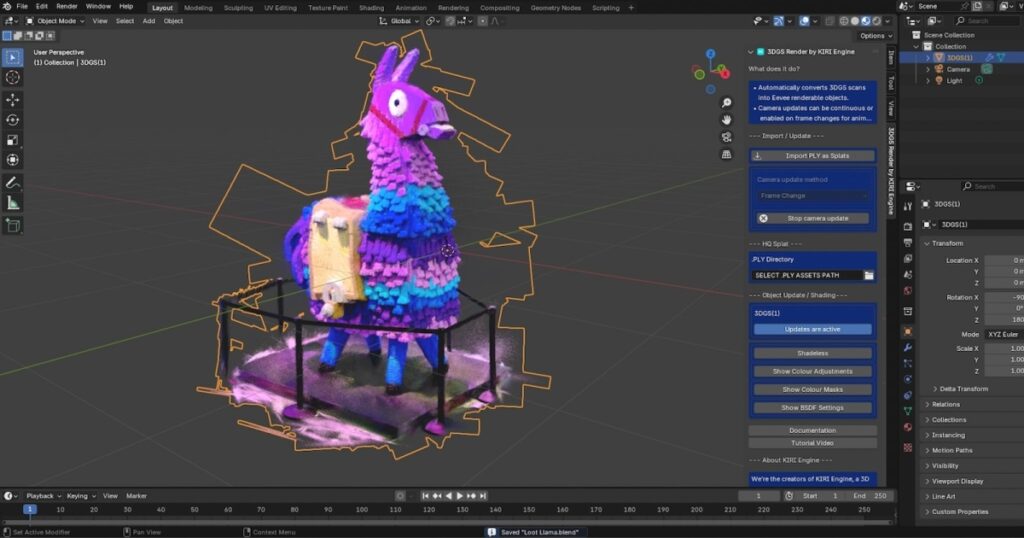Click the timeline play button
This screenshot has width=1024, height=538.
460,496
